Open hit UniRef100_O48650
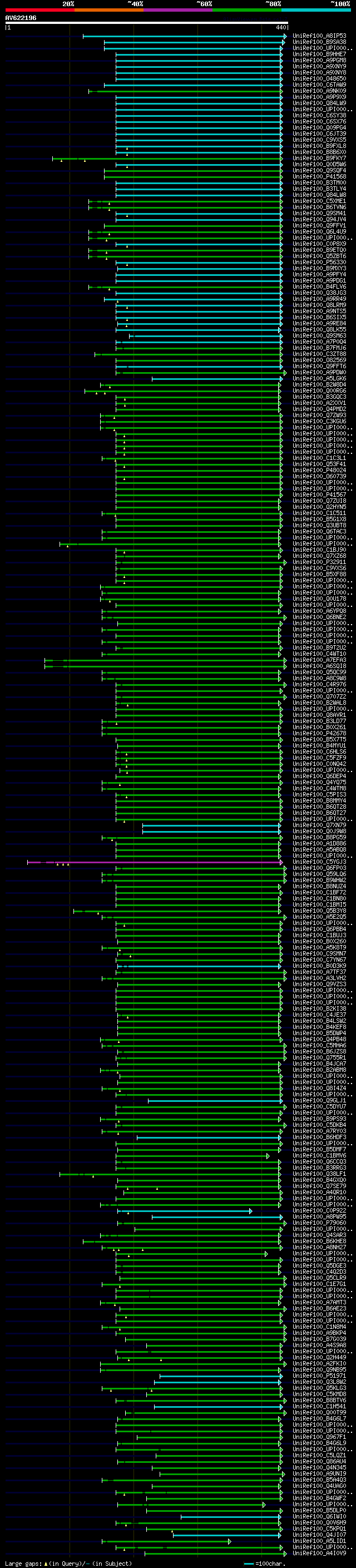This screenshot has height=1568, width=356. pyautogui.click(x=319, y=79)
